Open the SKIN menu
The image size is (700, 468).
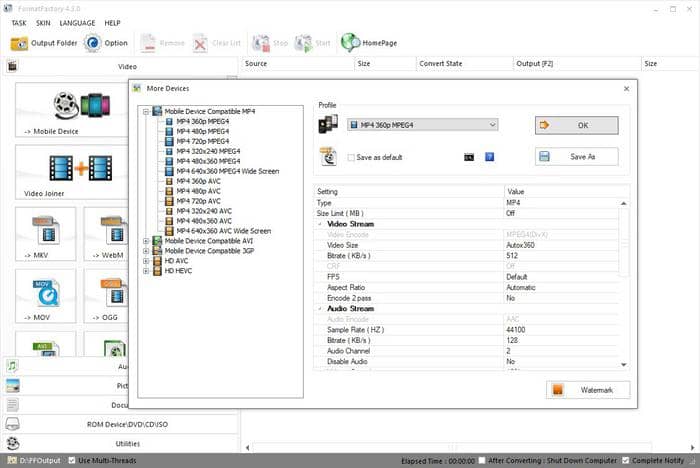click(x=43, y=22)
